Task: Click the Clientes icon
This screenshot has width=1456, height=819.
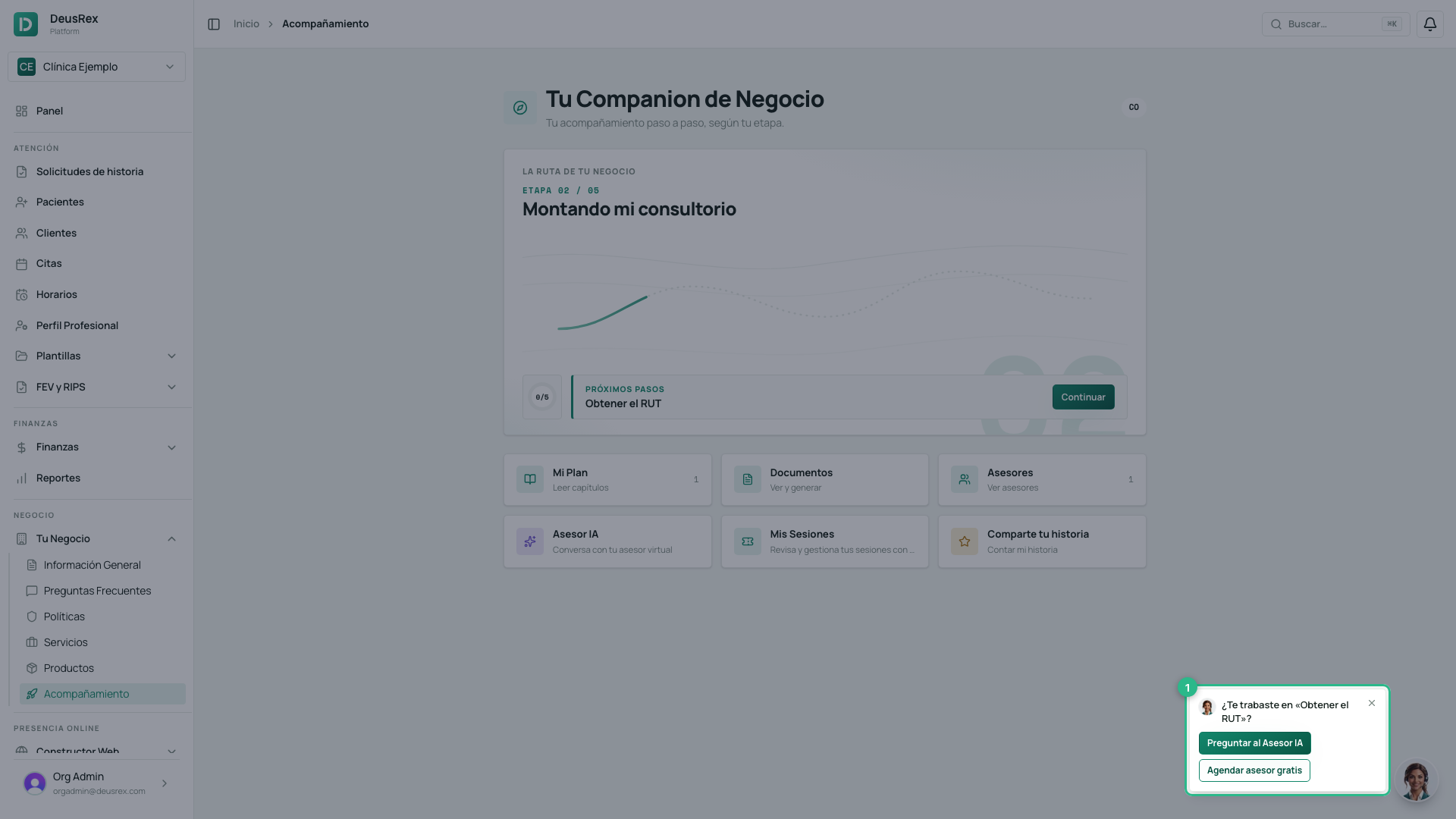Action: (21, 234)
